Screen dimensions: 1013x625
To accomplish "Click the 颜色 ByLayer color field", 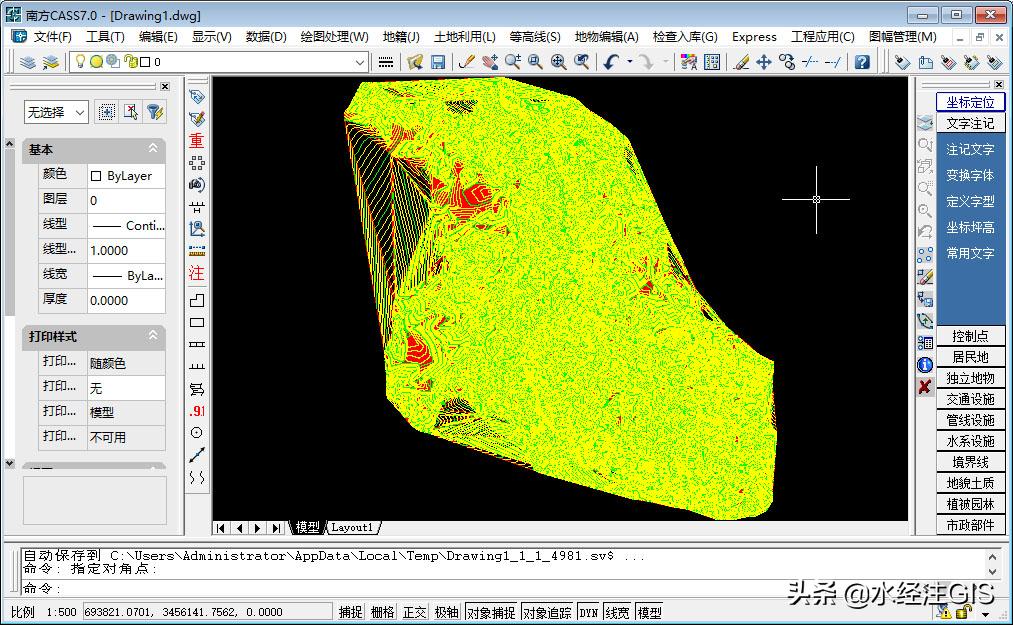I will click(126, 175).
